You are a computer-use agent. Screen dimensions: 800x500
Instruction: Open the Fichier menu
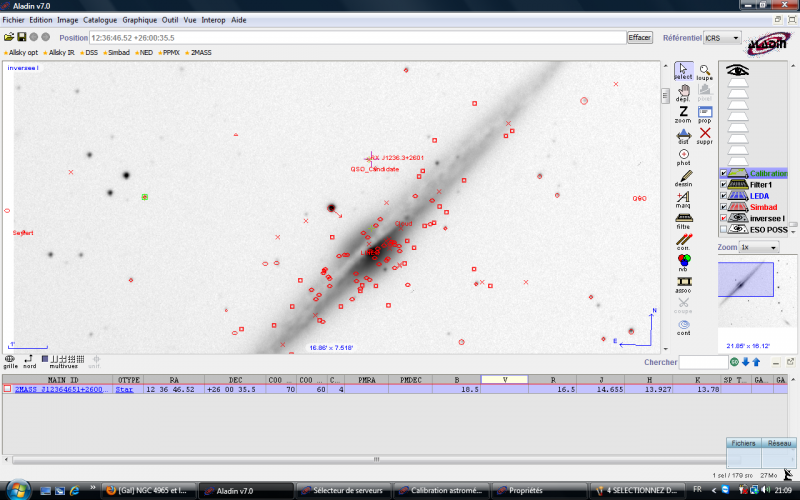click(x=13, y=20)
